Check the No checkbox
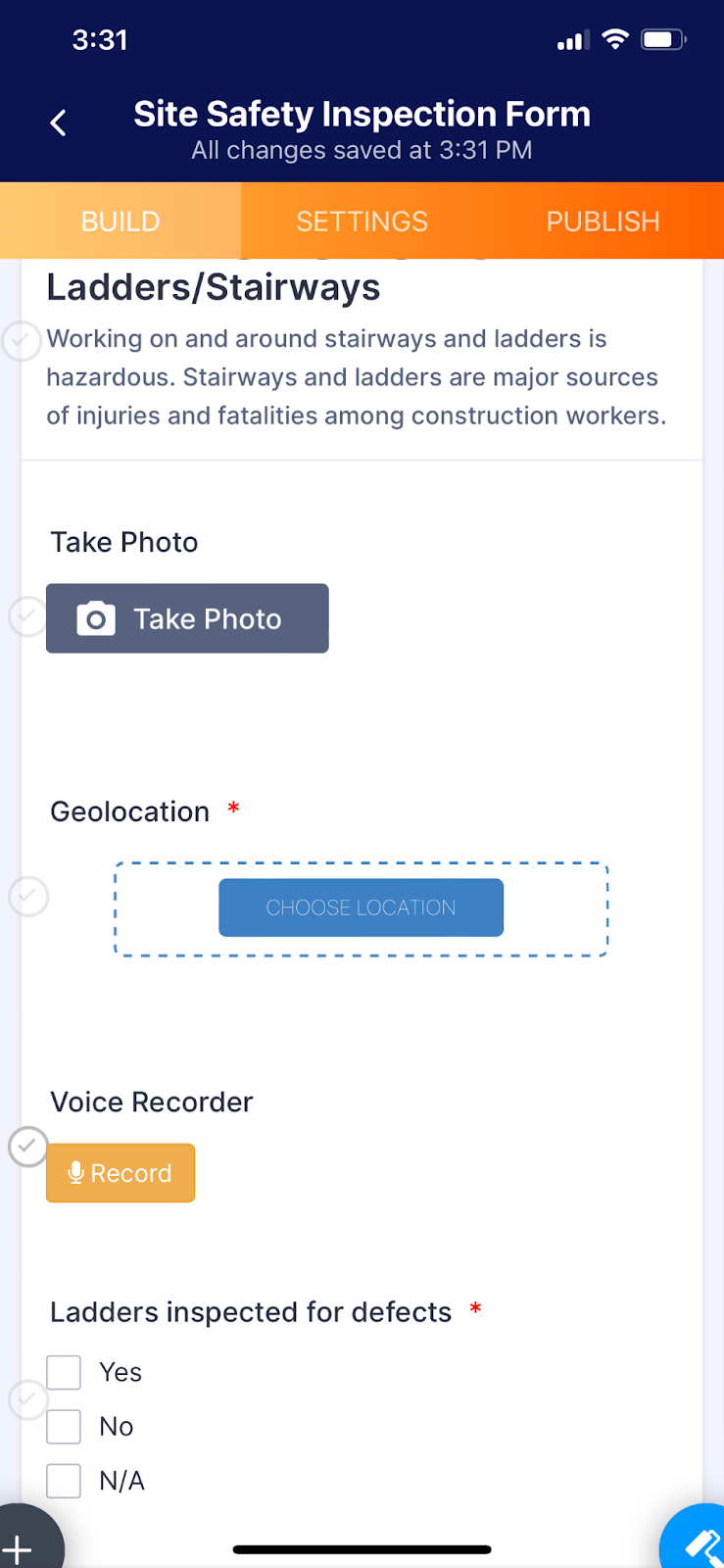 click(x=65, y=1426)
